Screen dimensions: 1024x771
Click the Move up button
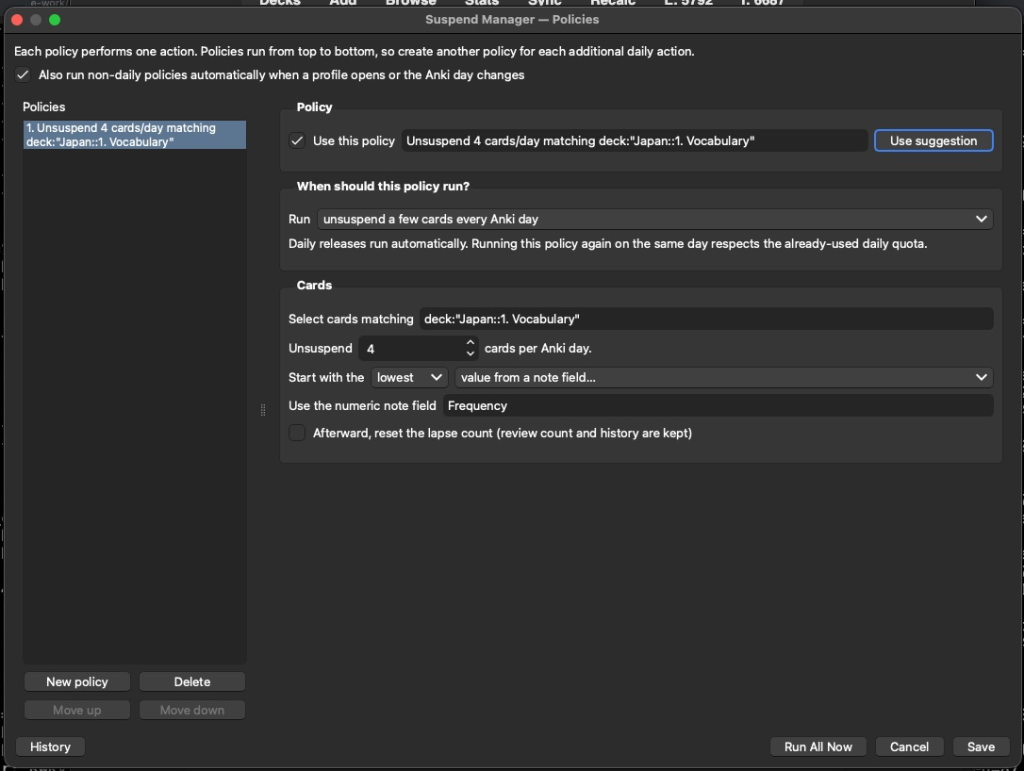coord(77,710)
